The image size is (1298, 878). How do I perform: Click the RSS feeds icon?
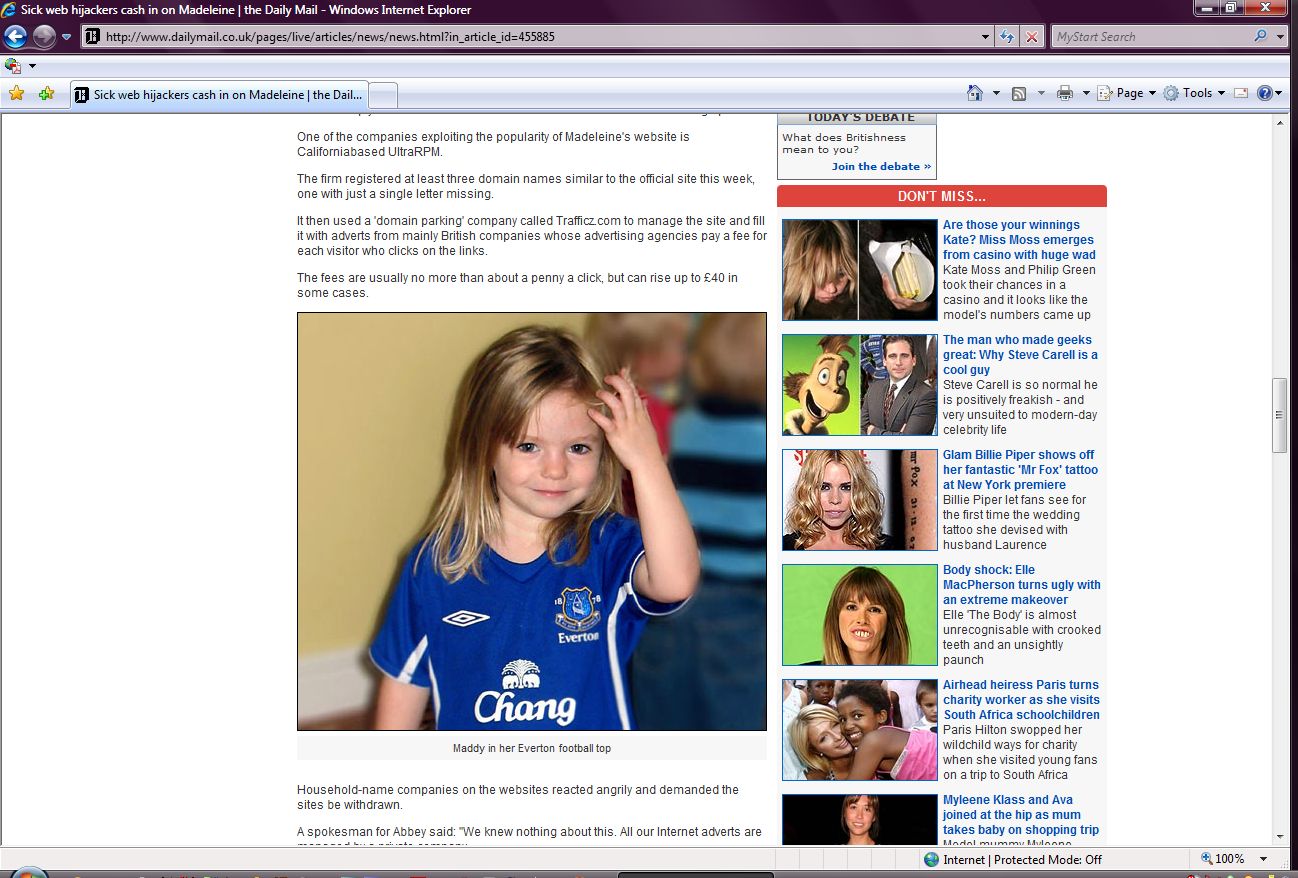click(1019, 93)
